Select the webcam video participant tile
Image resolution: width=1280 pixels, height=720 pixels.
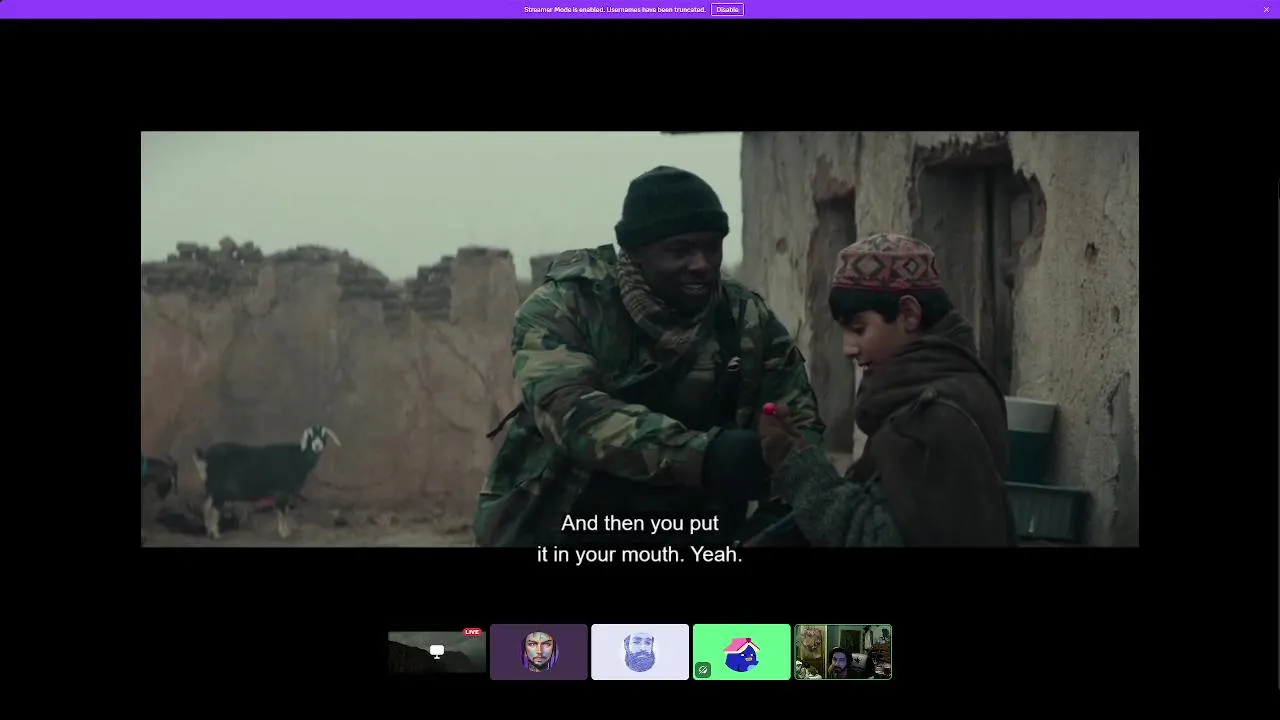(843, 652)
